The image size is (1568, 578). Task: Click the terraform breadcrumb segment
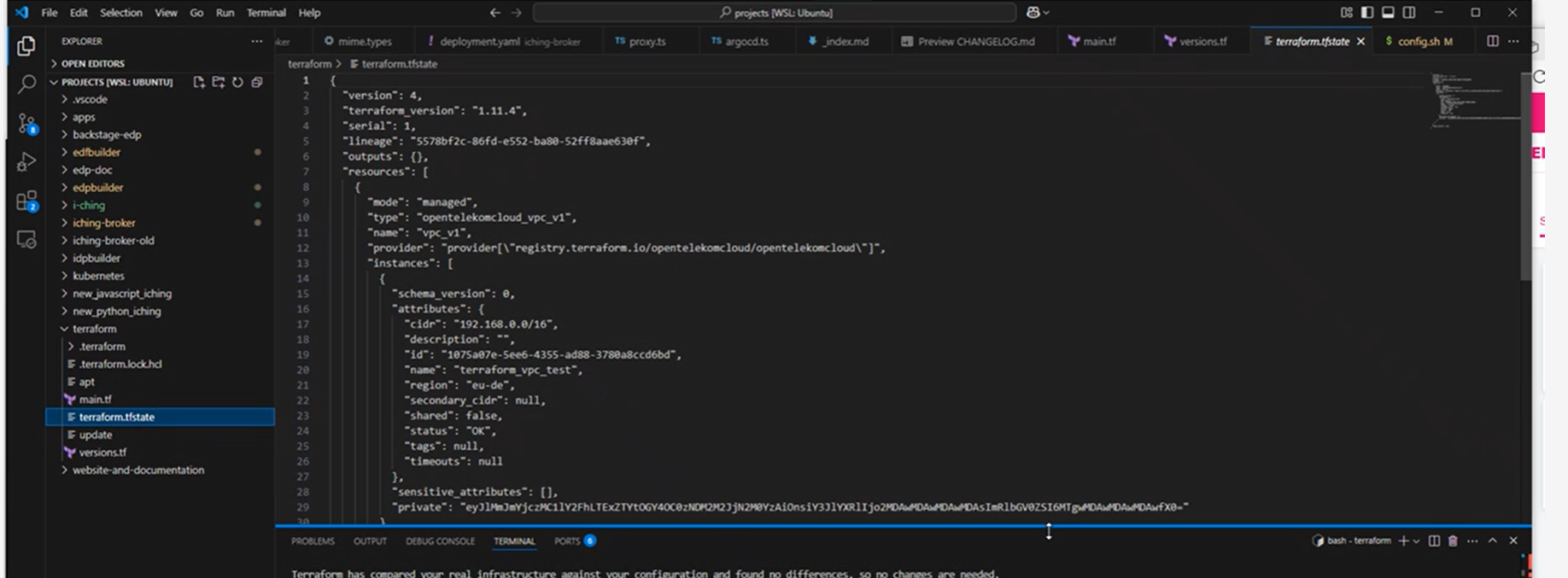pyautogui.click(x=309, y=64)
